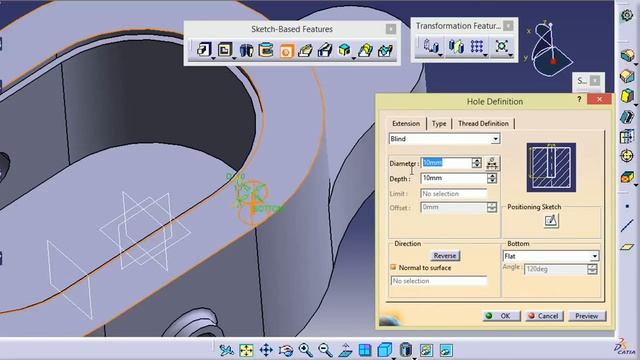The image size is (640, 360).
Task: Expand the Pad tool sub-menu arrow
Action: point(213,59)
